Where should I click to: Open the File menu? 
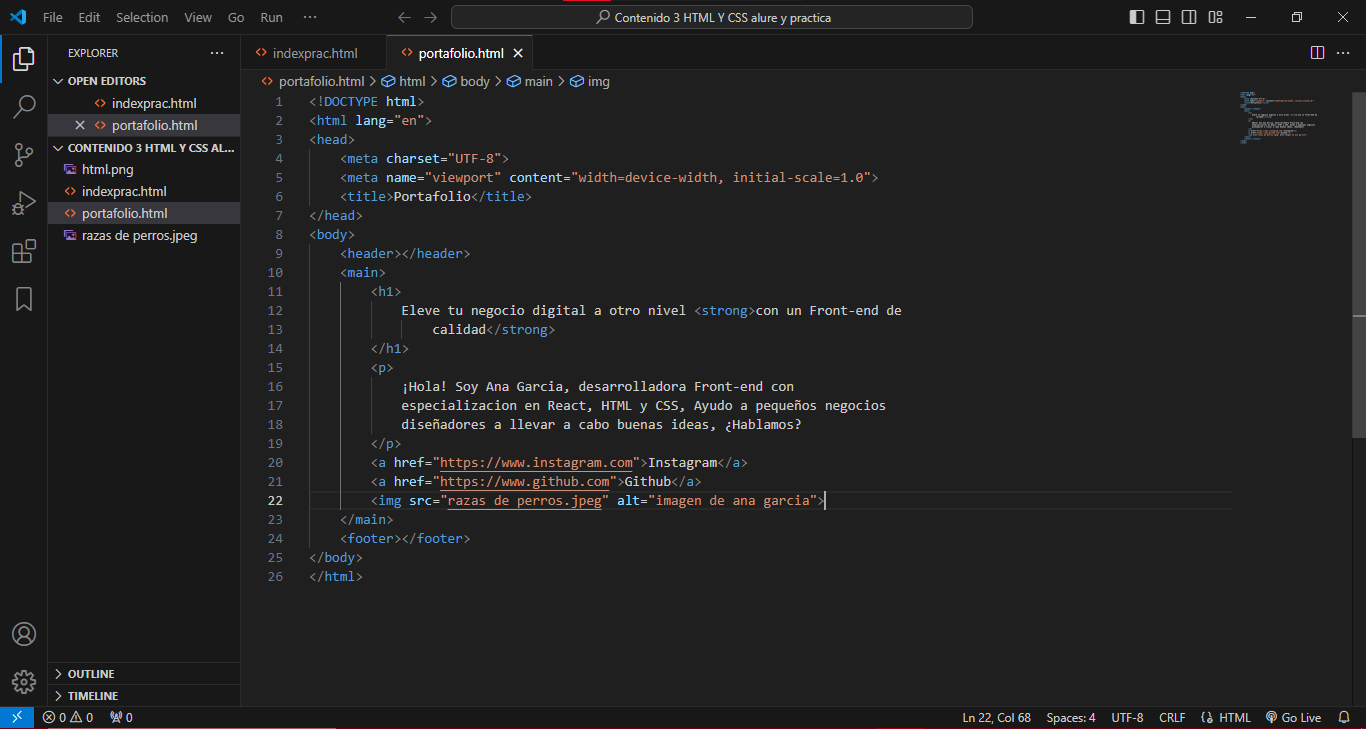click(53, 17)
